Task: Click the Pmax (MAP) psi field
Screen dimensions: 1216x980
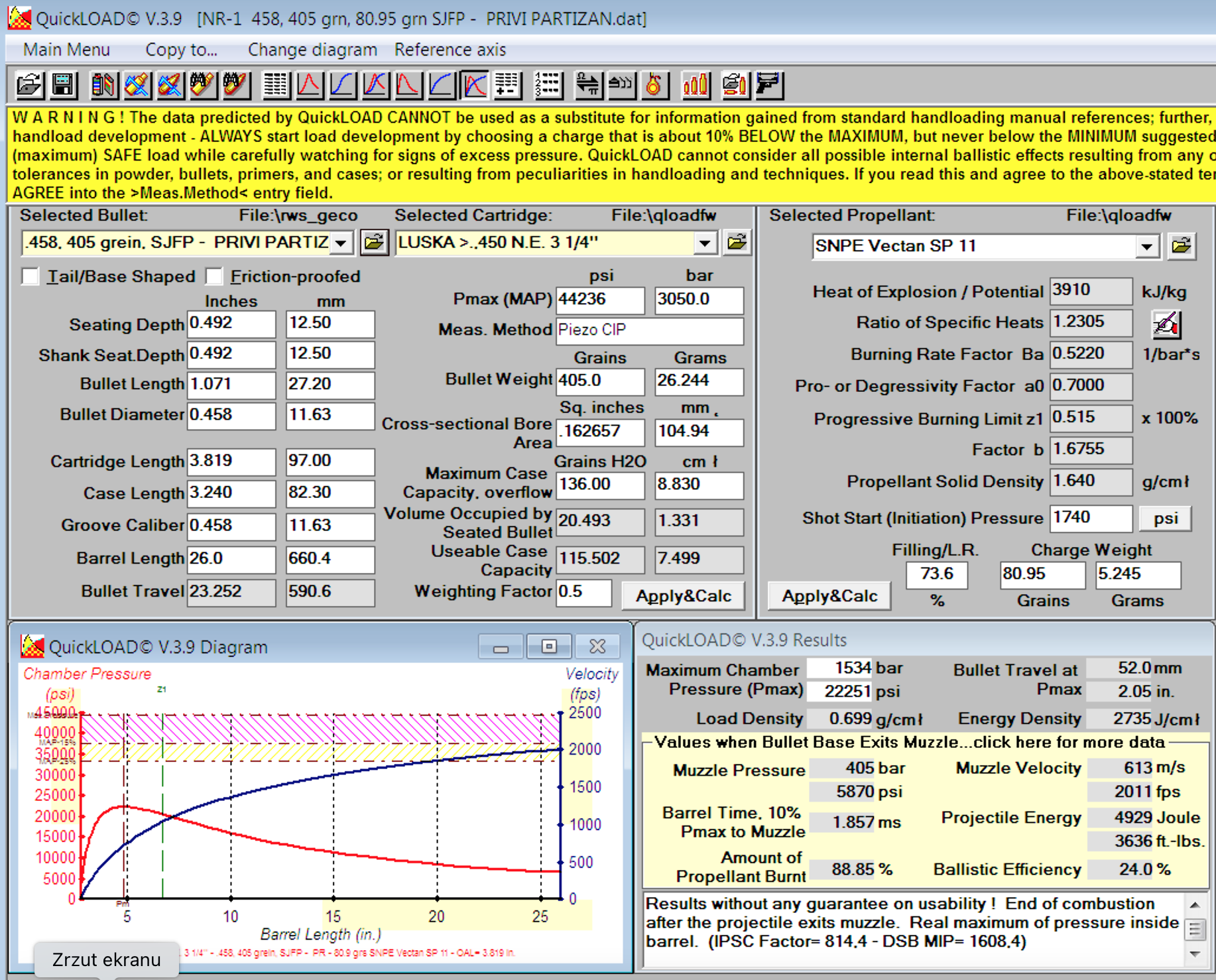Action: click(600, 300)
